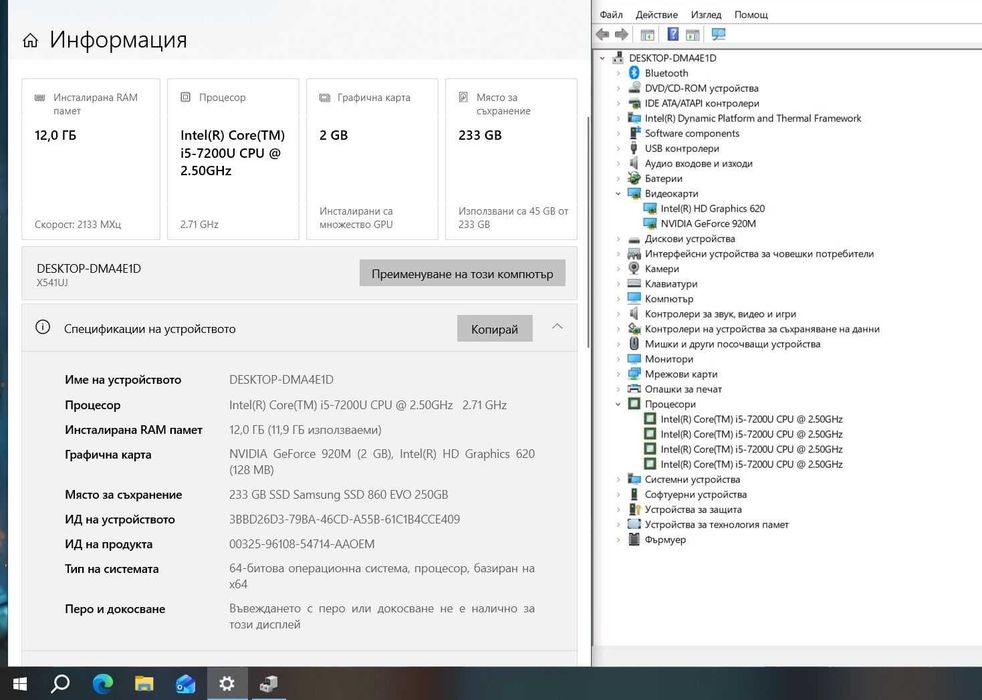This screenshot has height=700, width=982.
Task: Select the Батерии battery icon
Action: coord(634,178)
